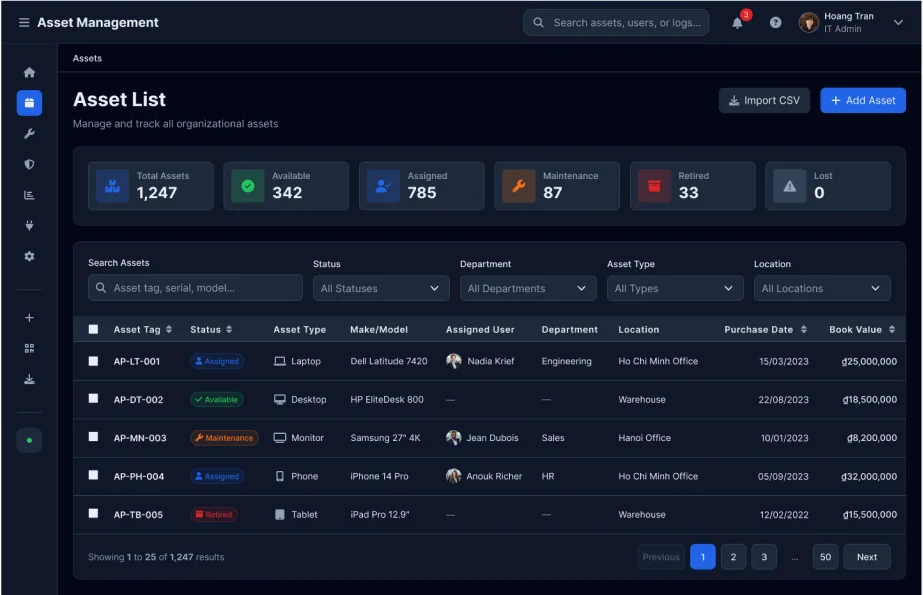Click the Assigned user card icon
923x595 pixels.
tap(383, 186)
